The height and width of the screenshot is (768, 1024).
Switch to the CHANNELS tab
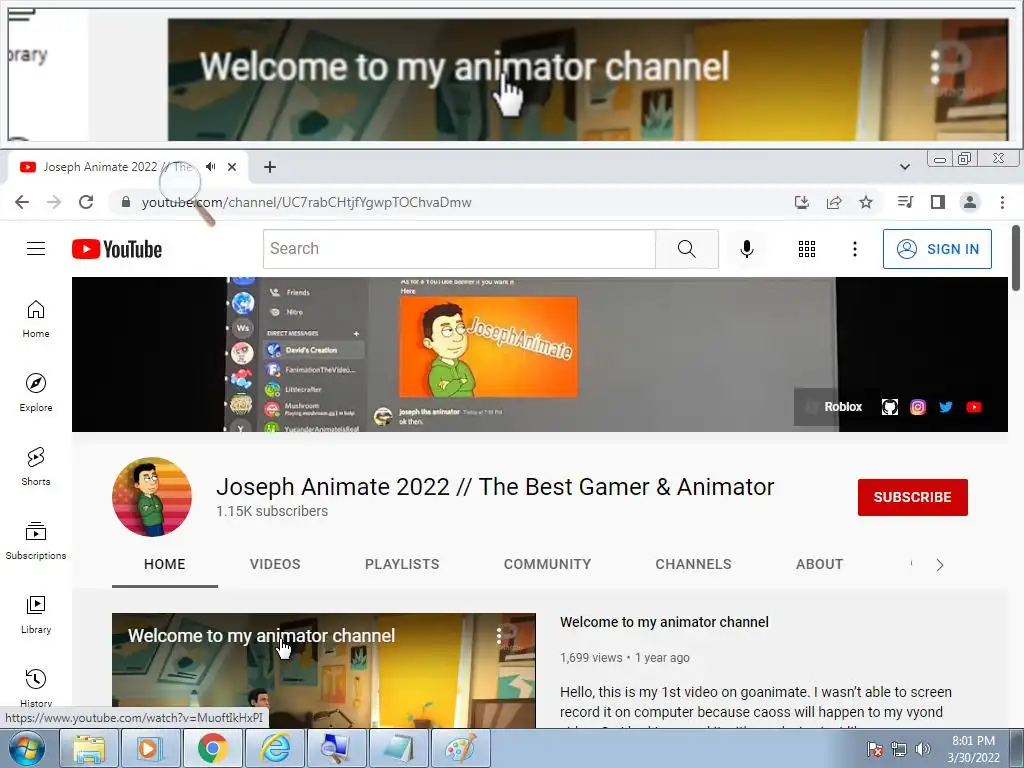[694, 564]
